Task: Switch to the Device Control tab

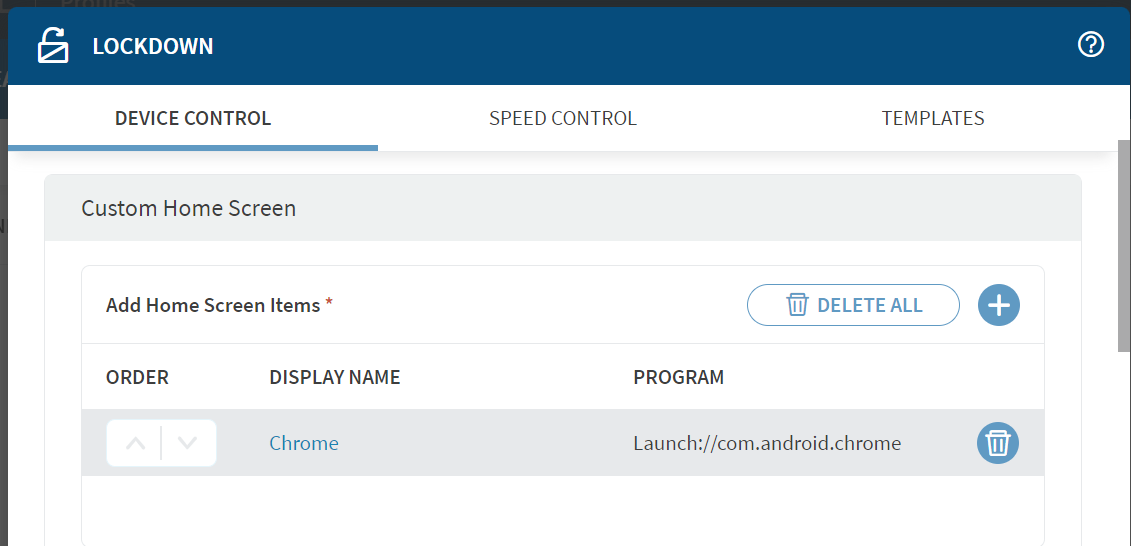Action: coord(193,118)
